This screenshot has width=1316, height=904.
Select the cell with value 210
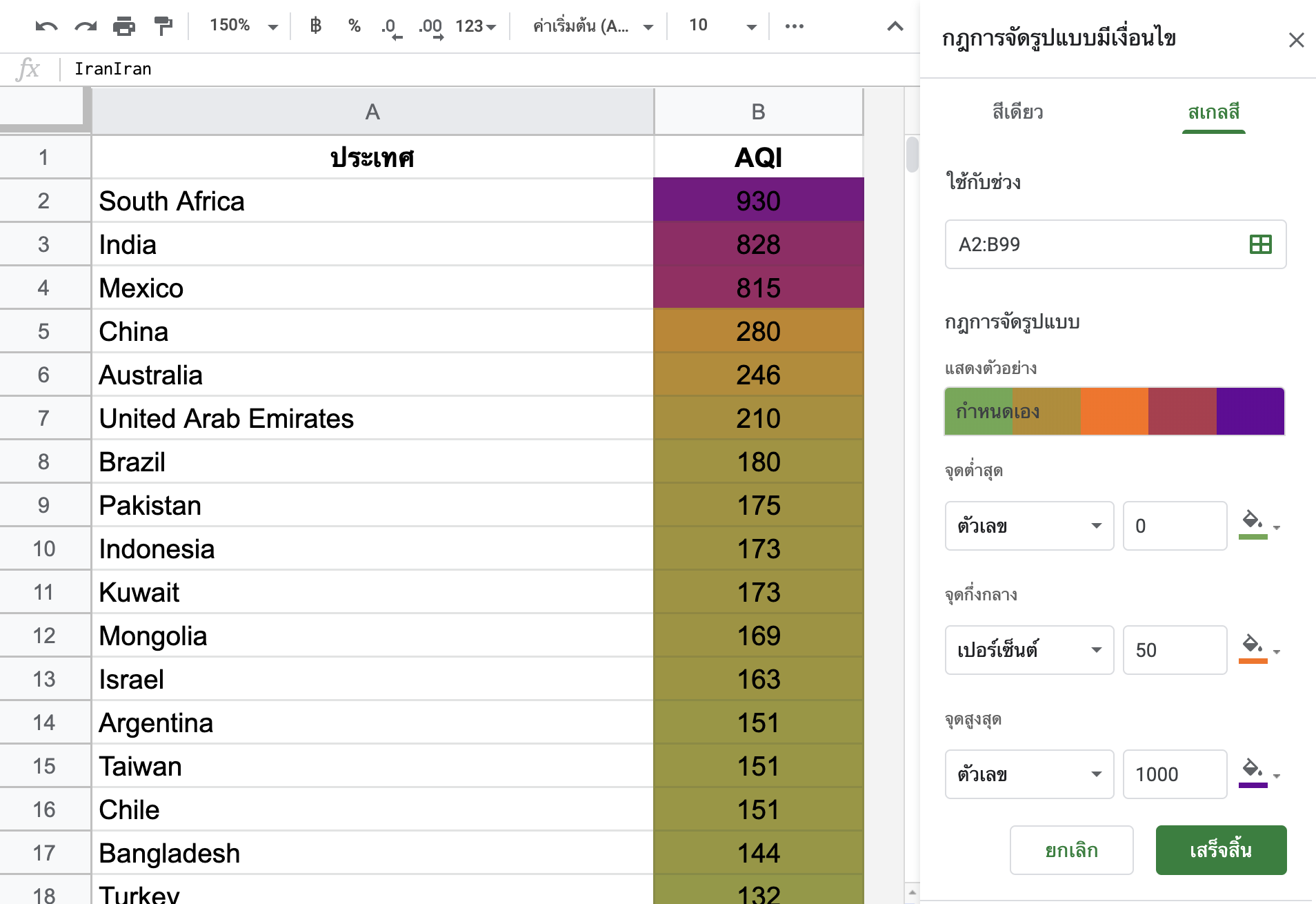tap(758, 419)
